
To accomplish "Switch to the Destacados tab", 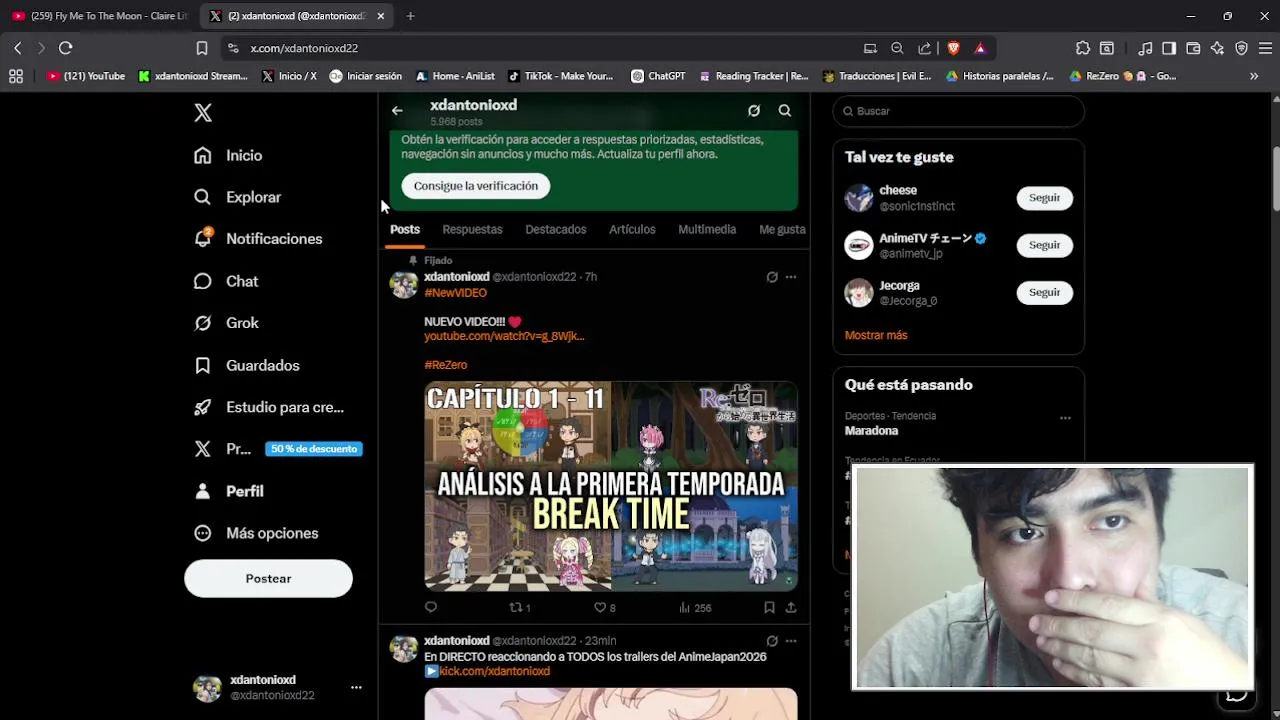I will (x=556, y=230).
